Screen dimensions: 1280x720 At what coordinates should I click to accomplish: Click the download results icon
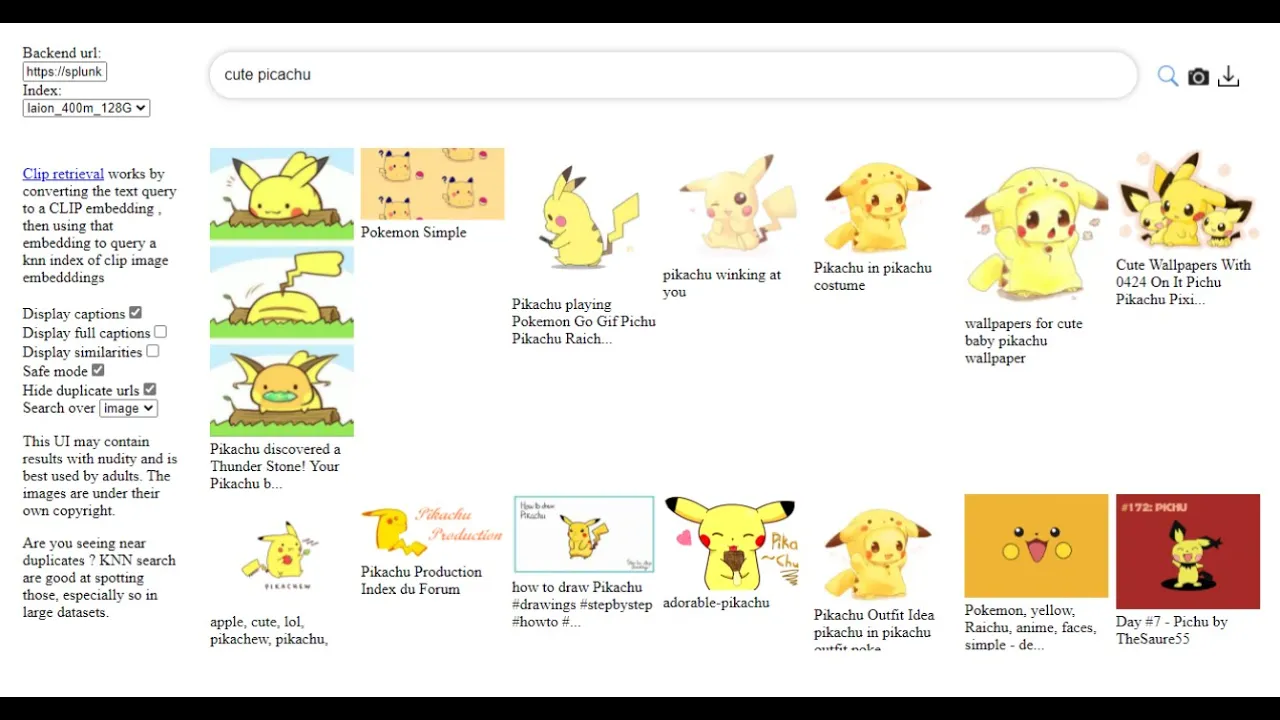[x=1229, y=76]
